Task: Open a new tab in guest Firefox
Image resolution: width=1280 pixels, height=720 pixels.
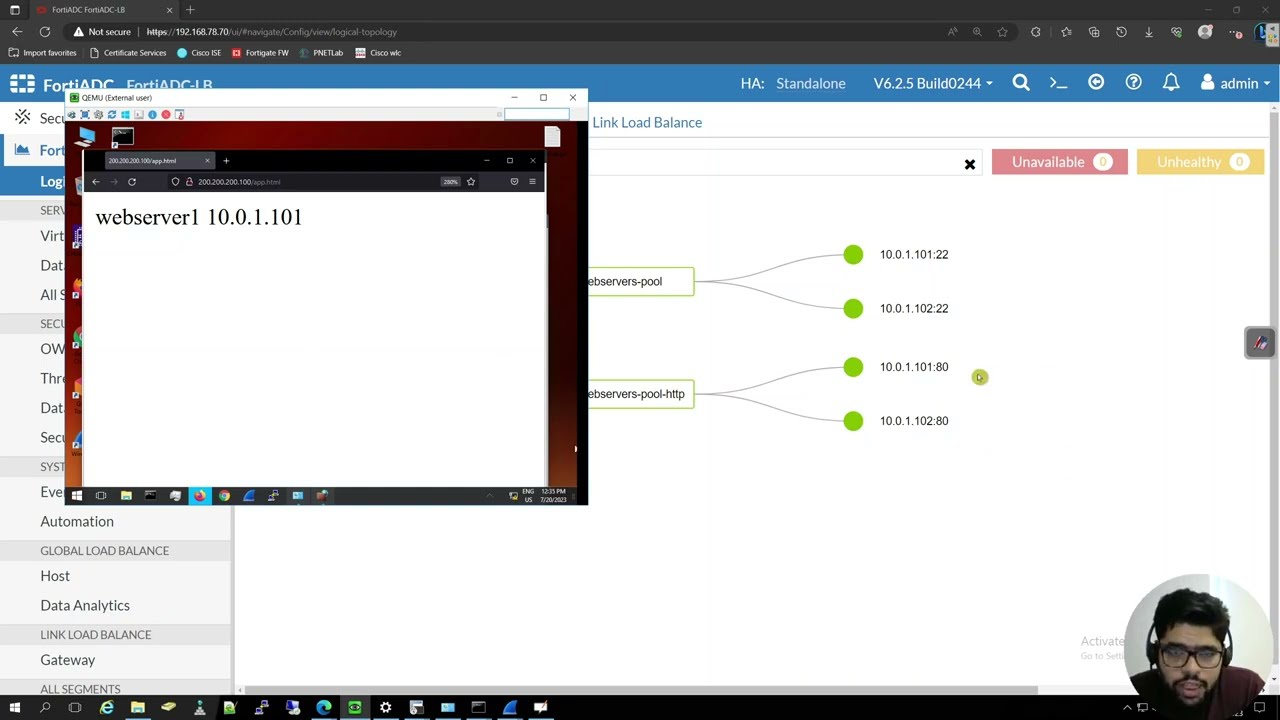Action: point(226,161)
